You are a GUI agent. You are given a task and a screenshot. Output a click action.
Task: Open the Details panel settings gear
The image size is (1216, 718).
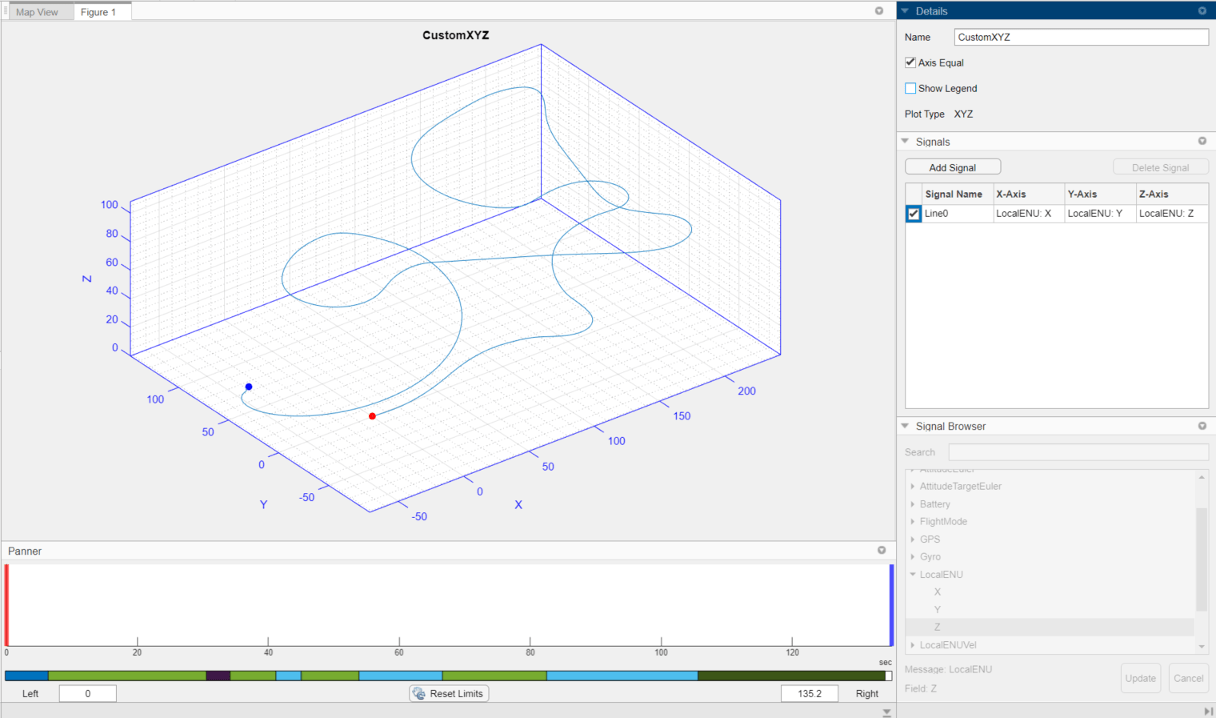coord(1202,10)
